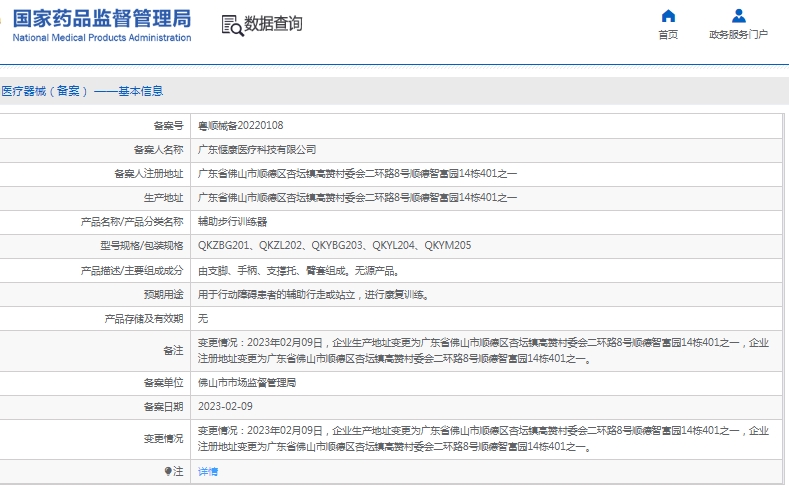Click model list starting with QKZBG201
This screenshot has height=486, width=789.
(x=335, y=246)
